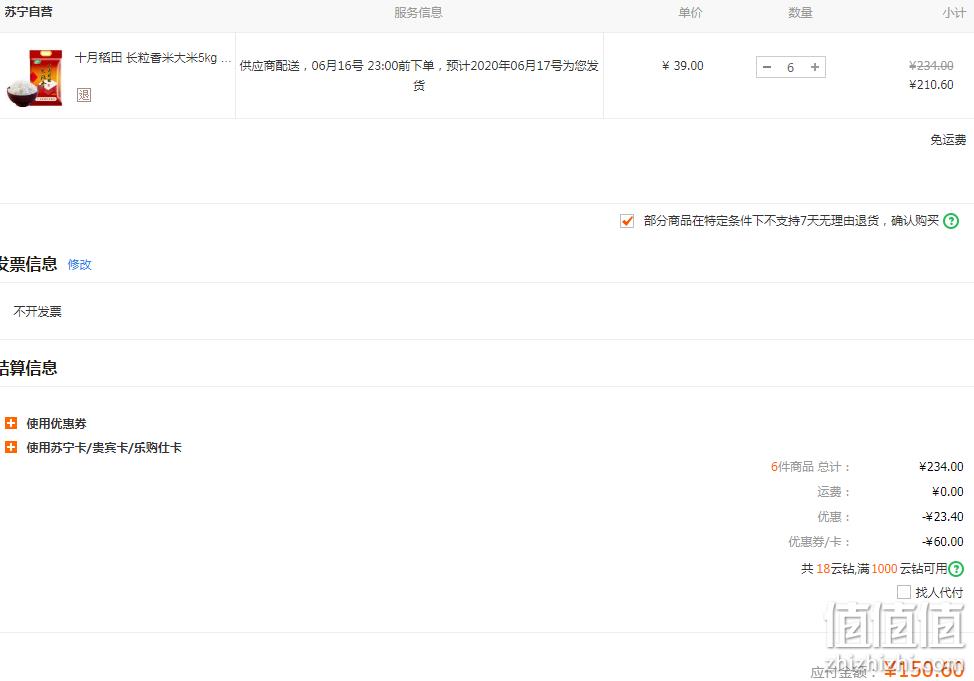This screenshot has width=974, height=681.
Task: Click the 6件商品 总计 amount ¥234.00
Action: 941,467
